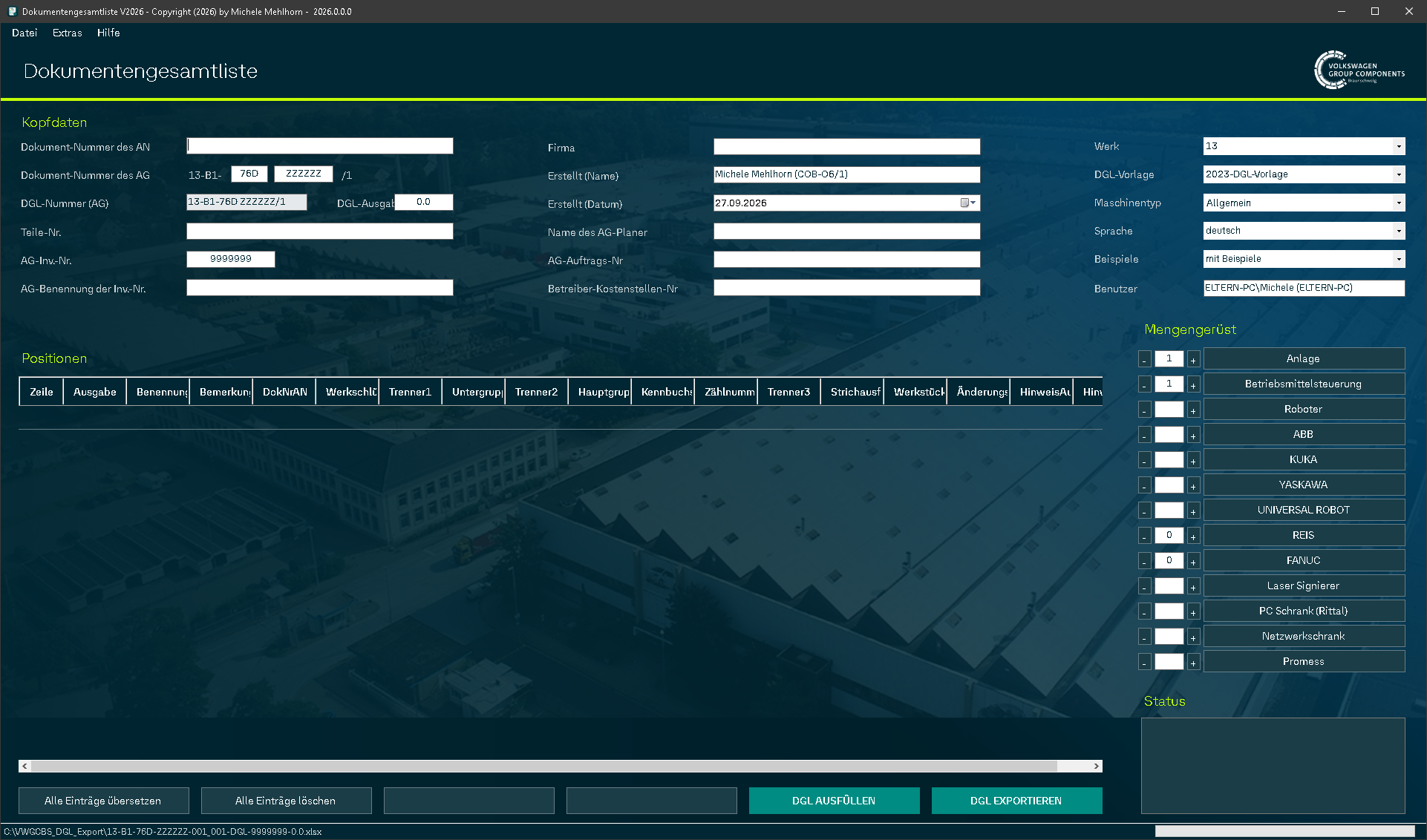Increase the Anlage quantity with plus

[1193, 360]
